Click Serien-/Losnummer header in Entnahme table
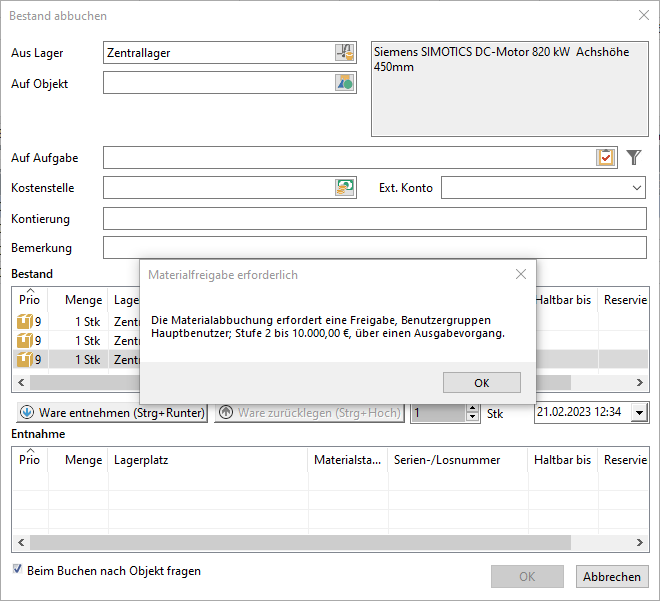This screenshot has height=601, width=660. click(458, 460)
